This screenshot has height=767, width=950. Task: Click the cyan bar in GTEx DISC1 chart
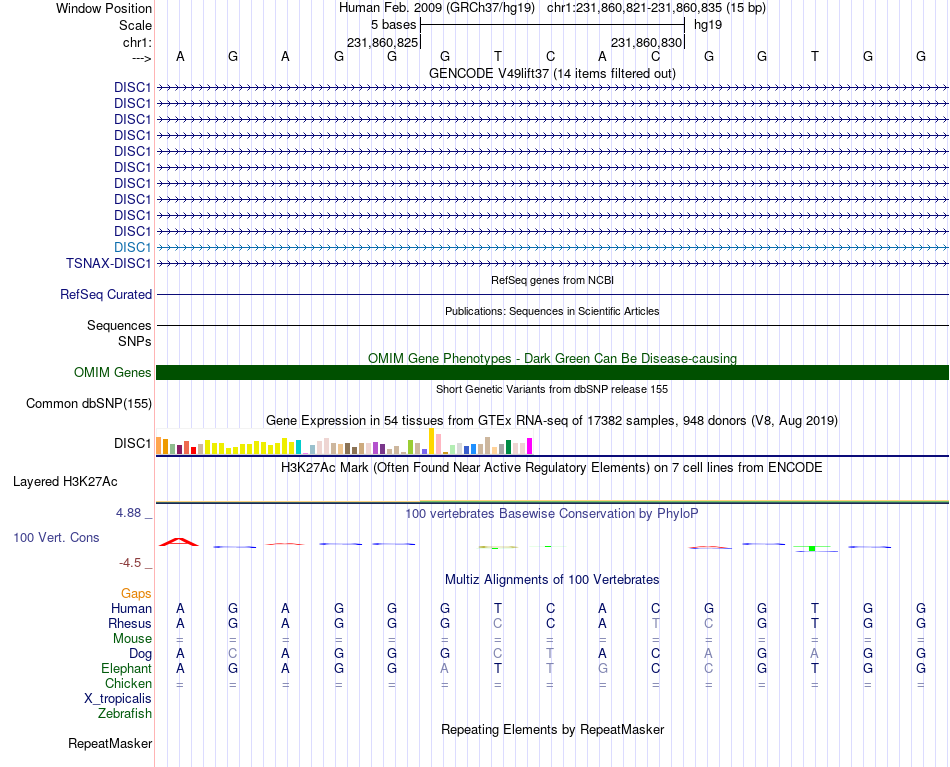pos(299,447)
